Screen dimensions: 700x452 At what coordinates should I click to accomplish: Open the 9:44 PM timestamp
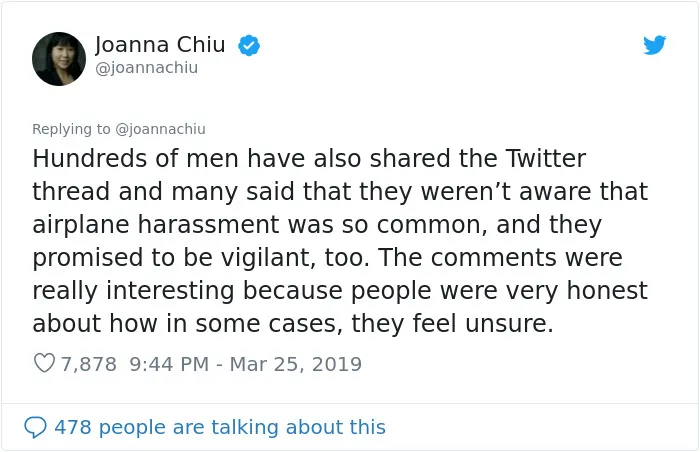pyautogui.click(x=169, y=364)
